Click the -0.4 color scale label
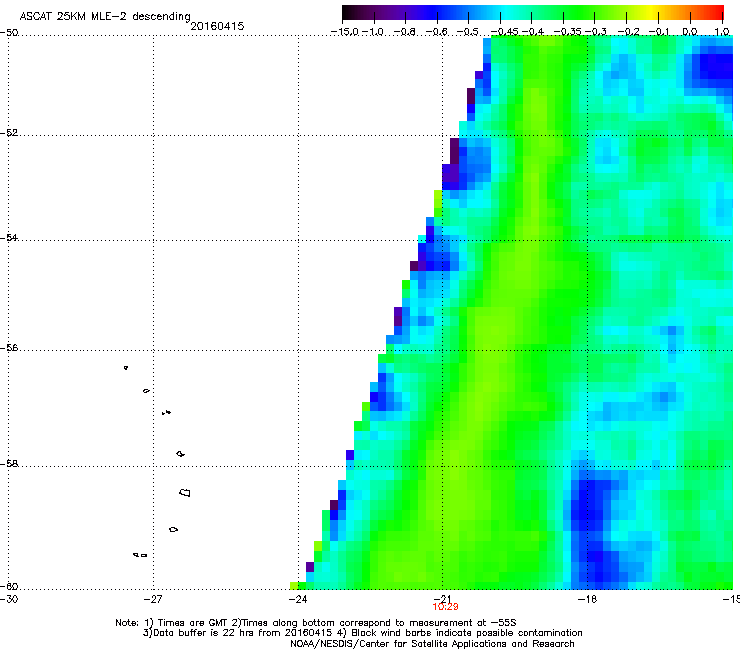Screen dimensions: 740x650 coord(532,32)
